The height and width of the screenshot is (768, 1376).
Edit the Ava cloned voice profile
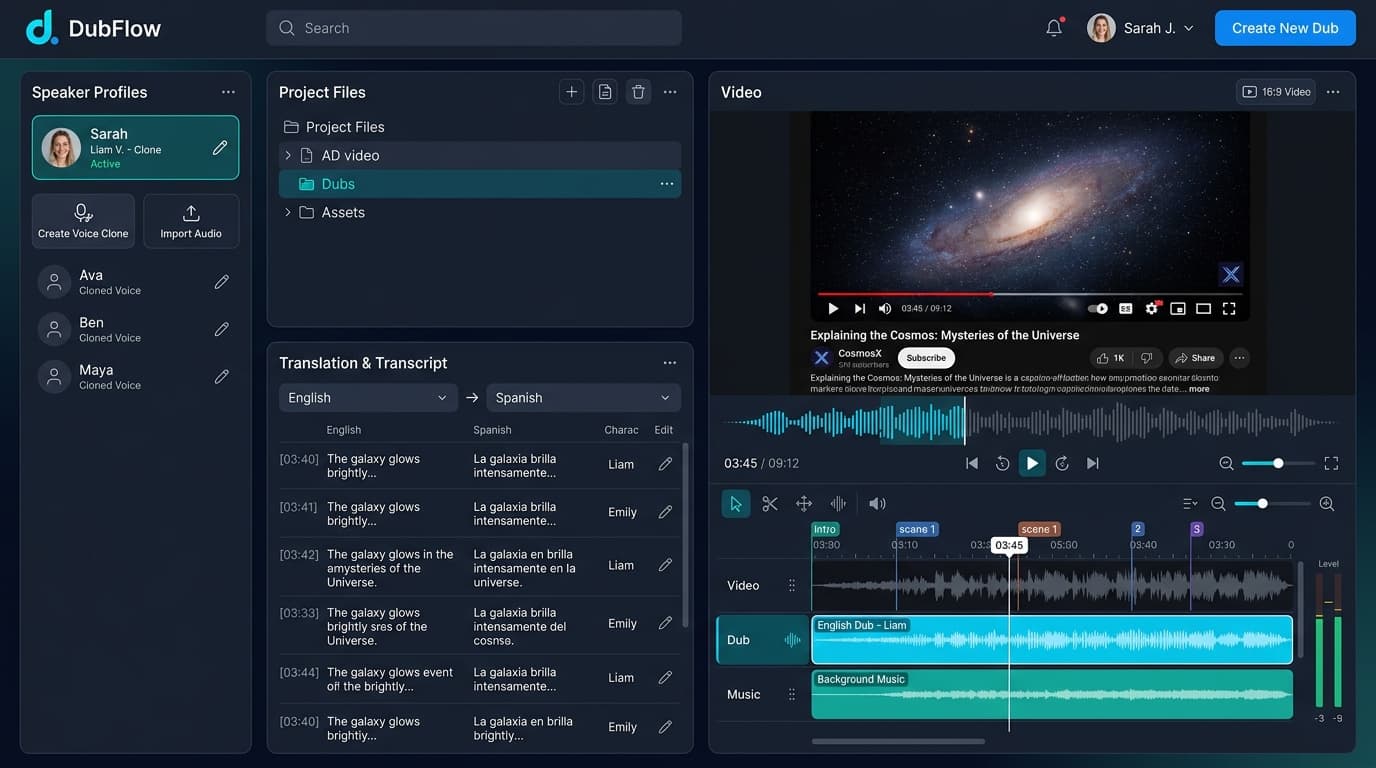tap(222, 282)
